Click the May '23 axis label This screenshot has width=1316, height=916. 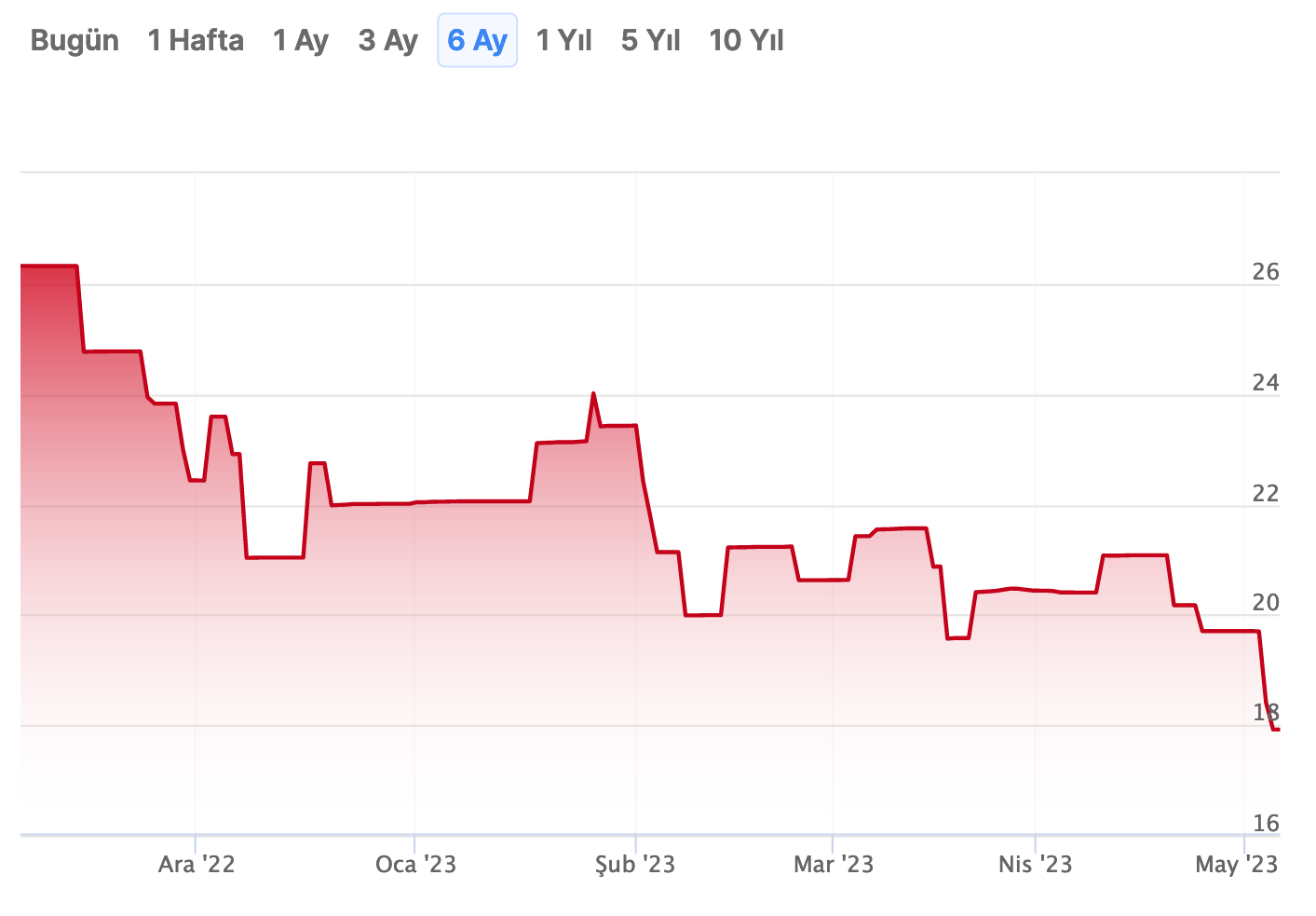[1237, 865]
